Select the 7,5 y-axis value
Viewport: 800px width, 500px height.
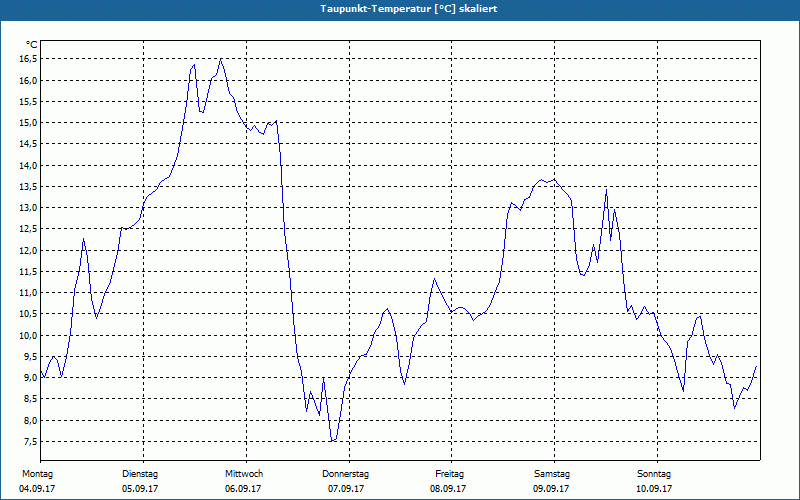click(x=31, y=441)
